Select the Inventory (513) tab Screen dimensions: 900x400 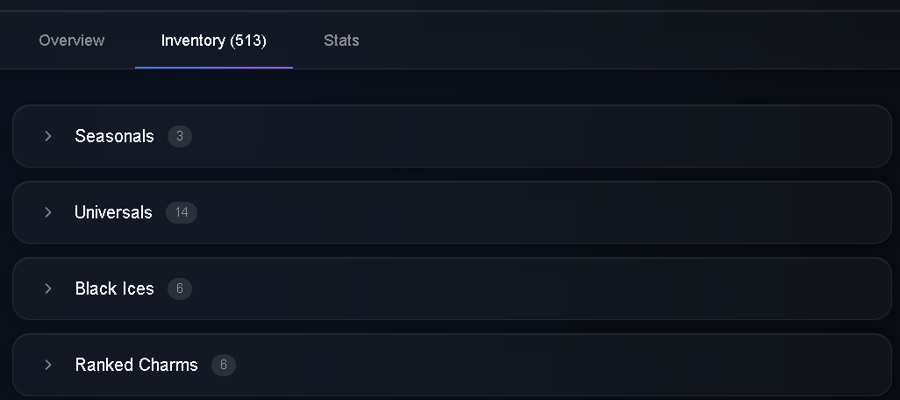click(x=214, y=41)
